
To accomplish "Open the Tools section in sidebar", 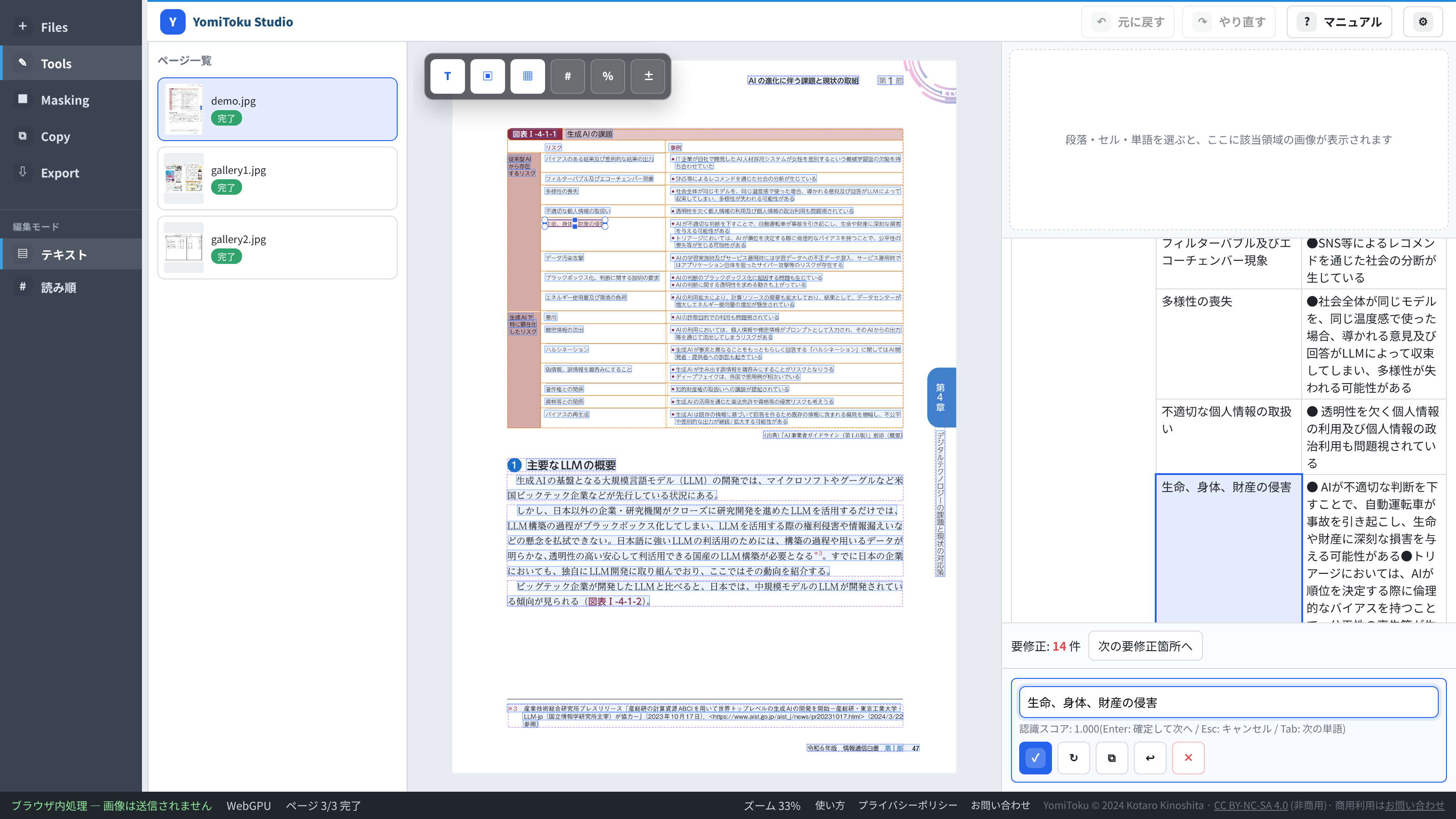I will pos(71,63).
